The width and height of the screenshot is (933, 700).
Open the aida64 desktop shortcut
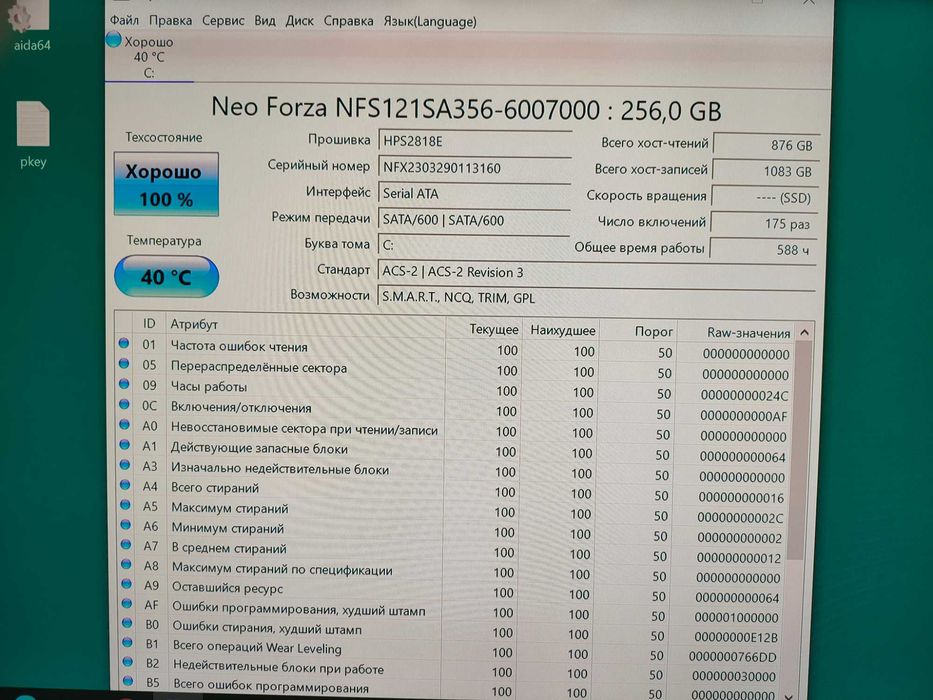(x=30, y=24)
